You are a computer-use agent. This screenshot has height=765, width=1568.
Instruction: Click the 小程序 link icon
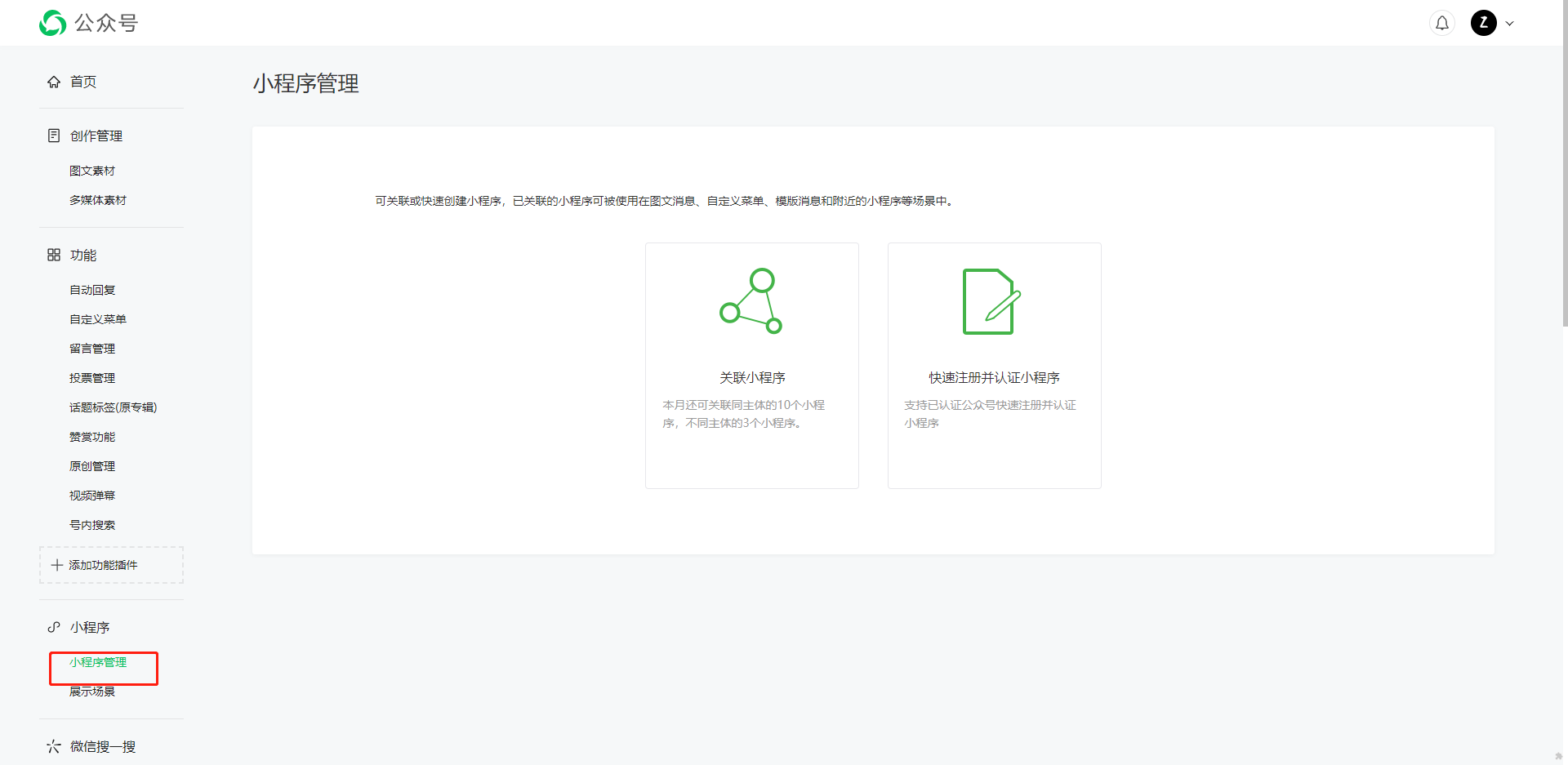click(x=54, y=627)
